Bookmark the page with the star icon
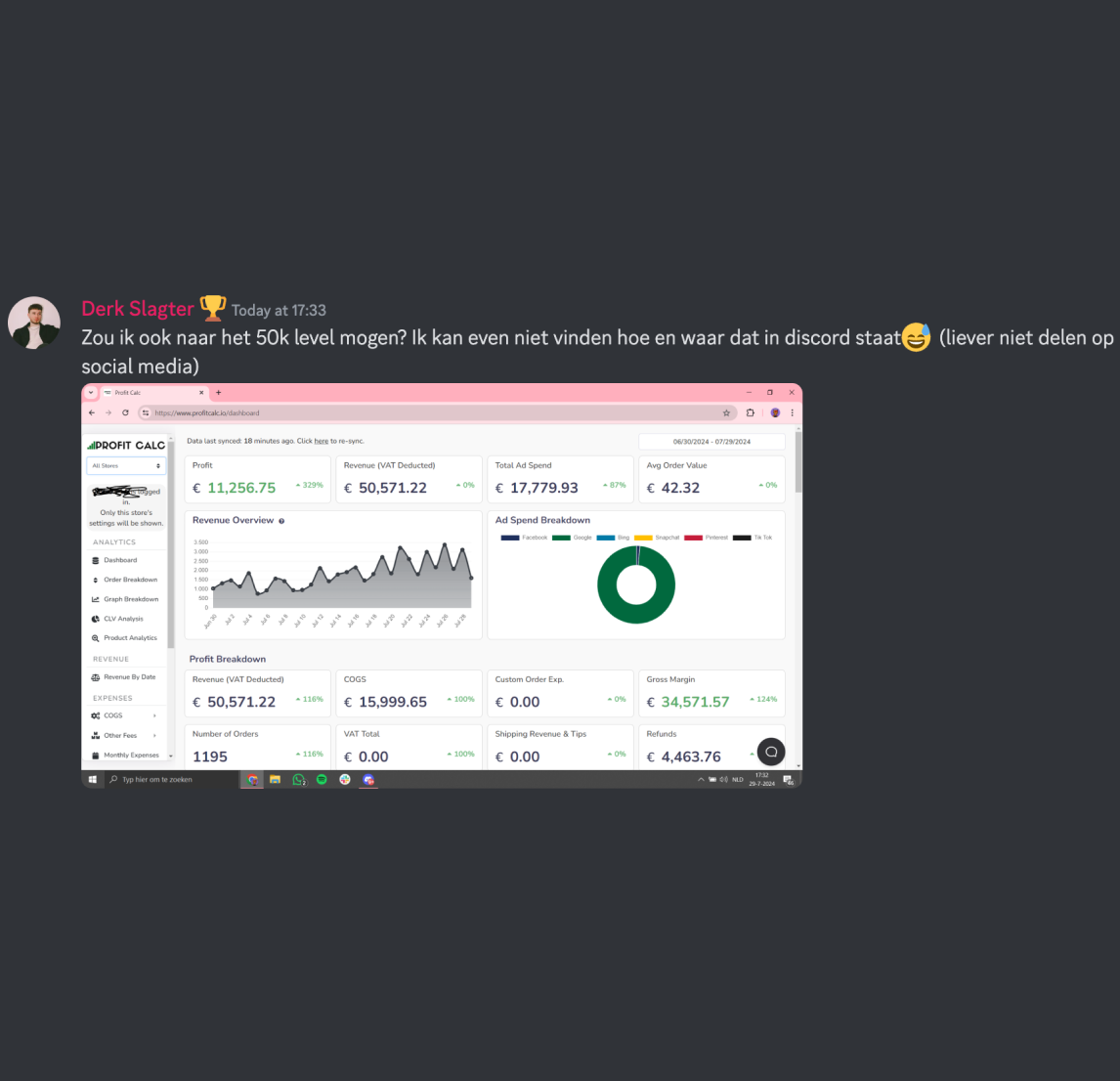Viewport: 1120px width, 1081px height. click(x=726, y=413)
